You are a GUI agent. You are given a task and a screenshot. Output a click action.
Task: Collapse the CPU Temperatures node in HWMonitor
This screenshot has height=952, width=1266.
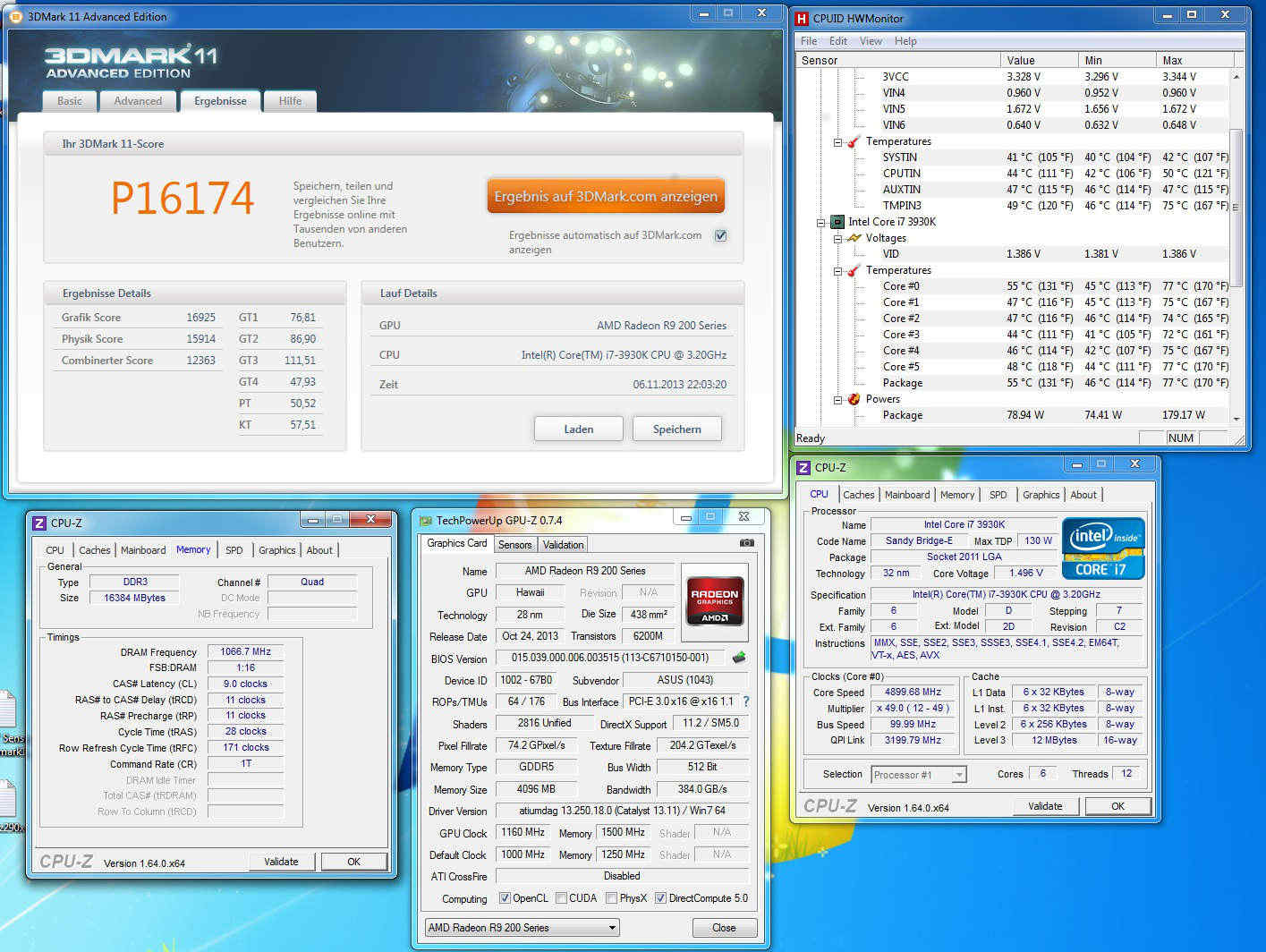(838, 270)
